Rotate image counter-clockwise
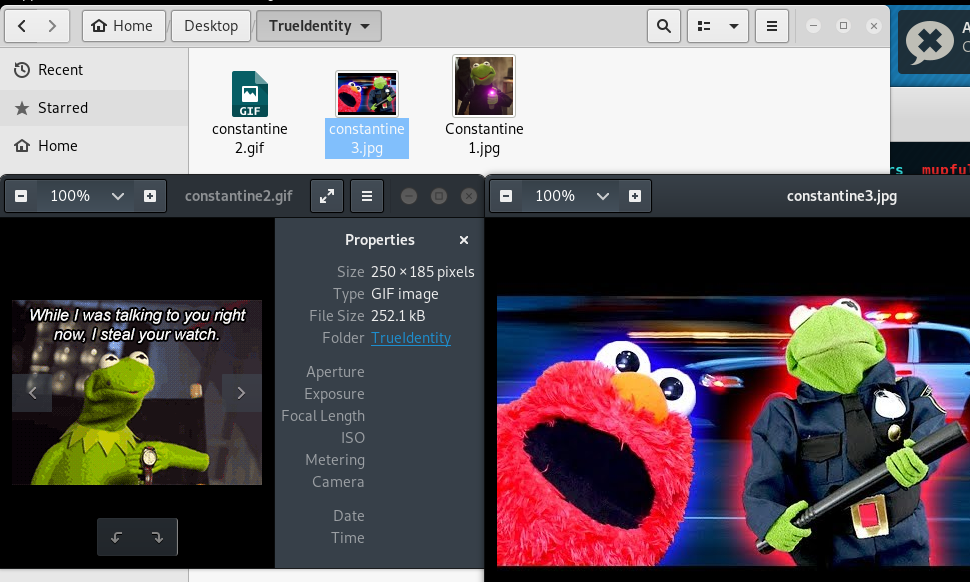The height and width of the screenshot is (582, 970). tap(117, 537)
